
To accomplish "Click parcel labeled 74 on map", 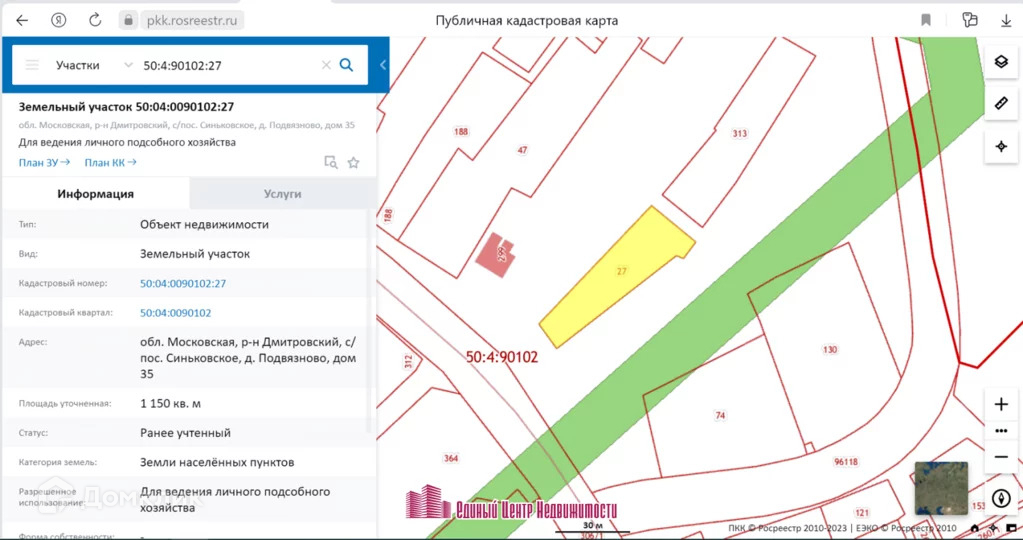I will pyautogui.click(x=720, y=415).
